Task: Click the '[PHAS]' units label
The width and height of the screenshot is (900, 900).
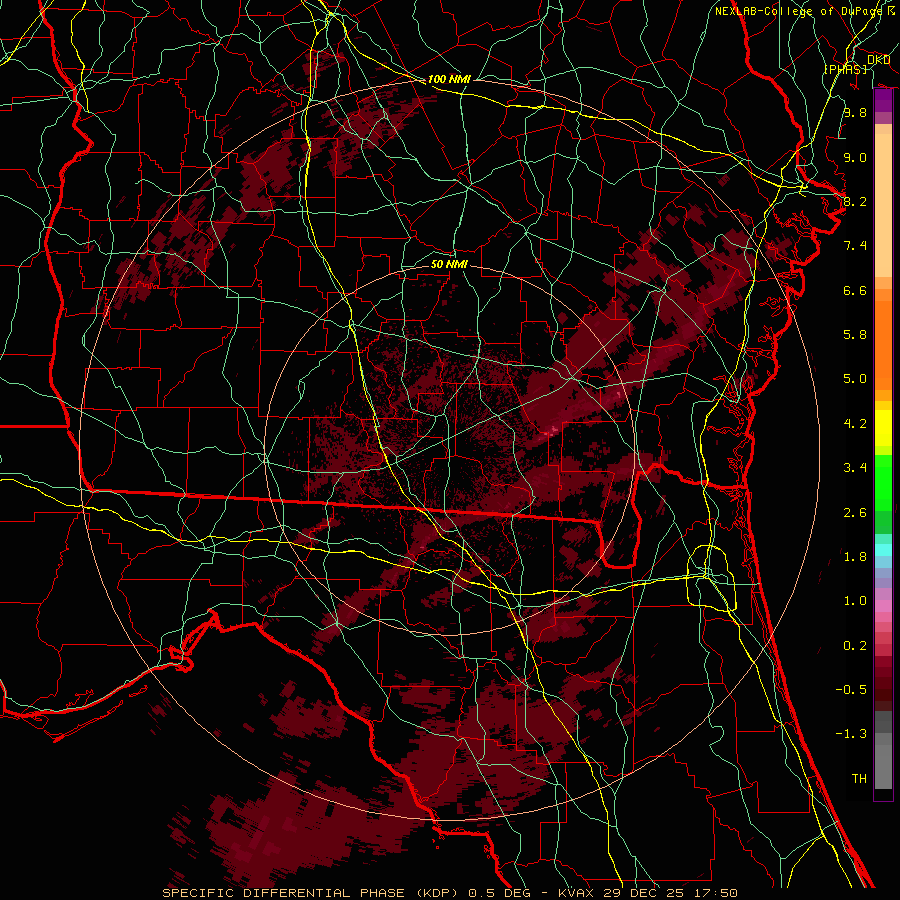Action: coord(845,69)
